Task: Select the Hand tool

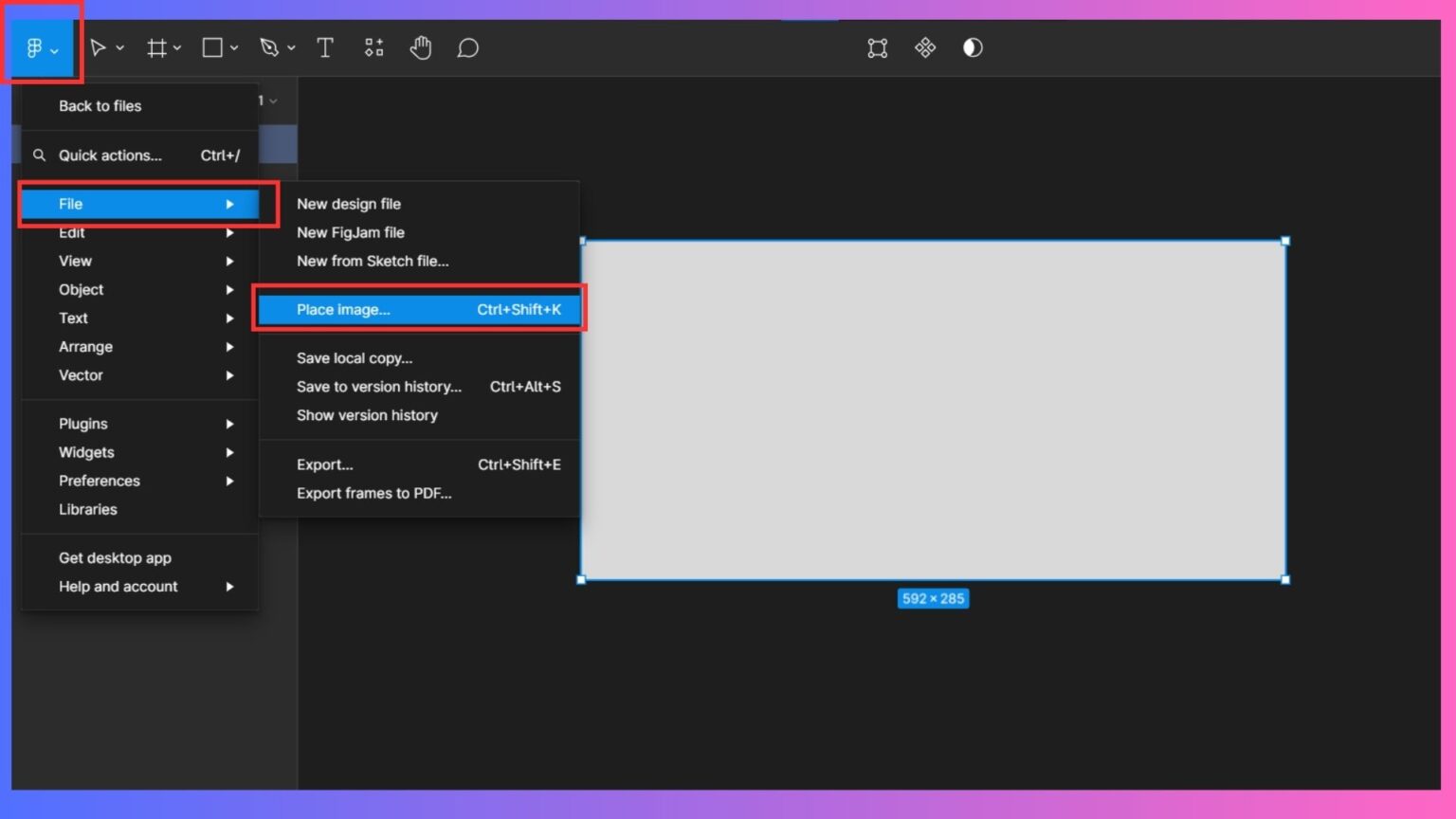Action: tap(421, 47)
